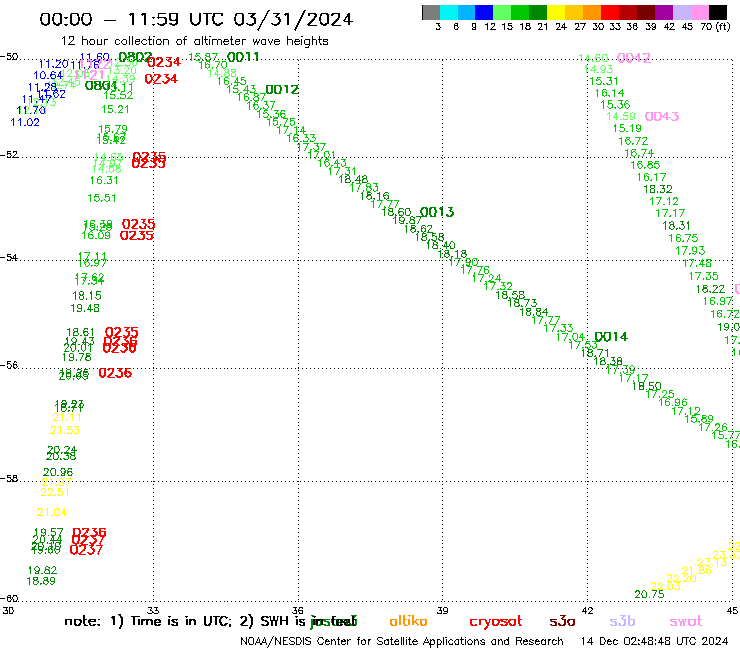Click the purple color scale swatch
Image resolution: width=740 pixels, height=650 pixels.
(664, 12)
